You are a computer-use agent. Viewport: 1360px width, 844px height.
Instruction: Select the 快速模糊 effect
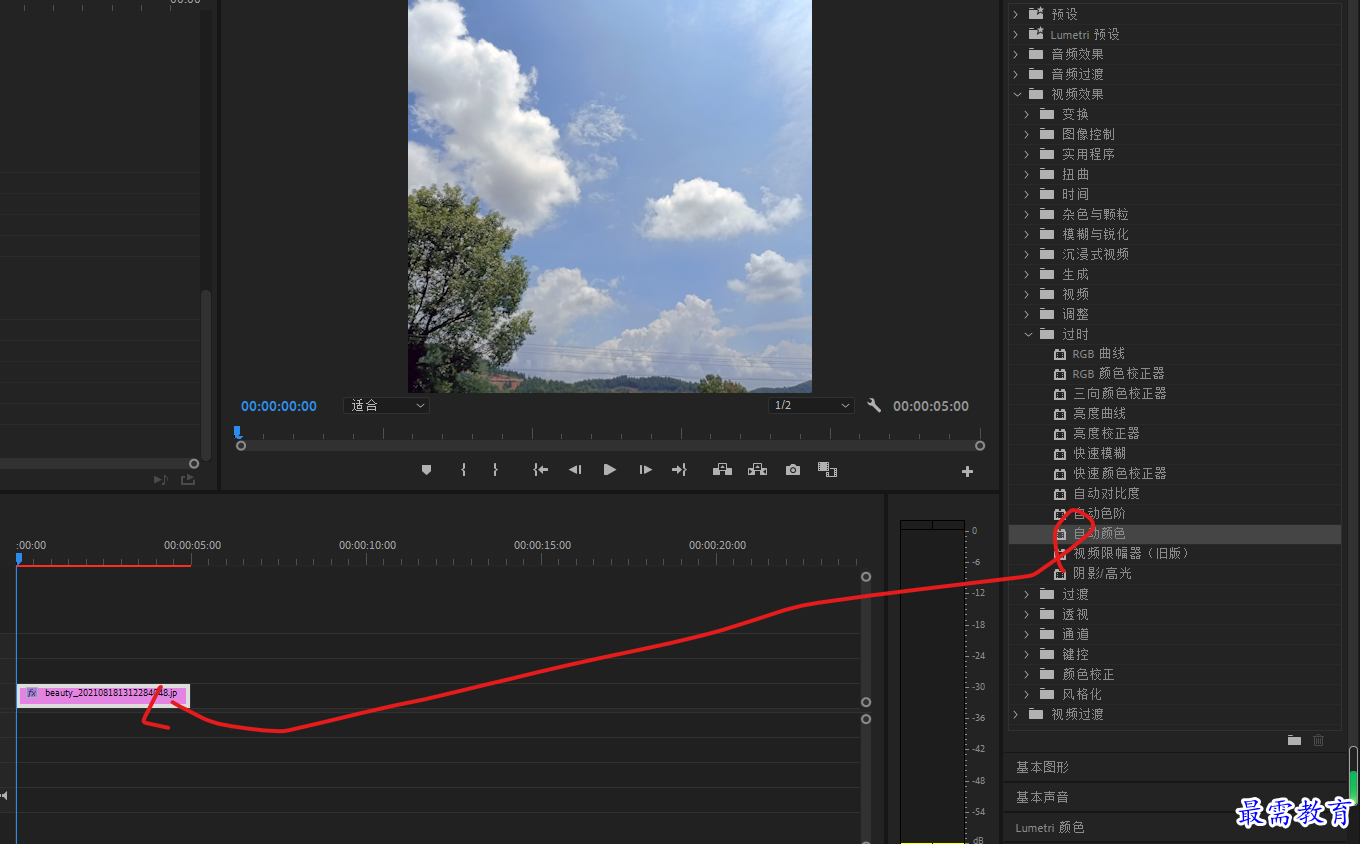(1099, 453)
